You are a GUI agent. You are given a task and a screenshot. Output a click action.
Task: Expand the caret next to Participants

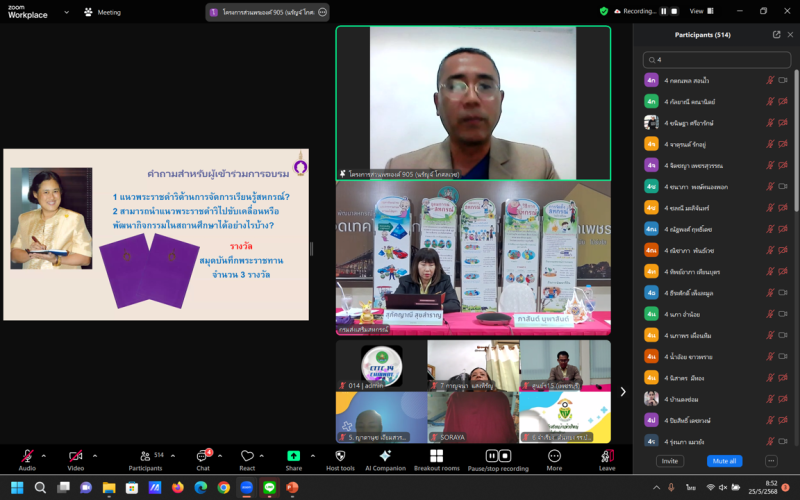tap(172, 456)
